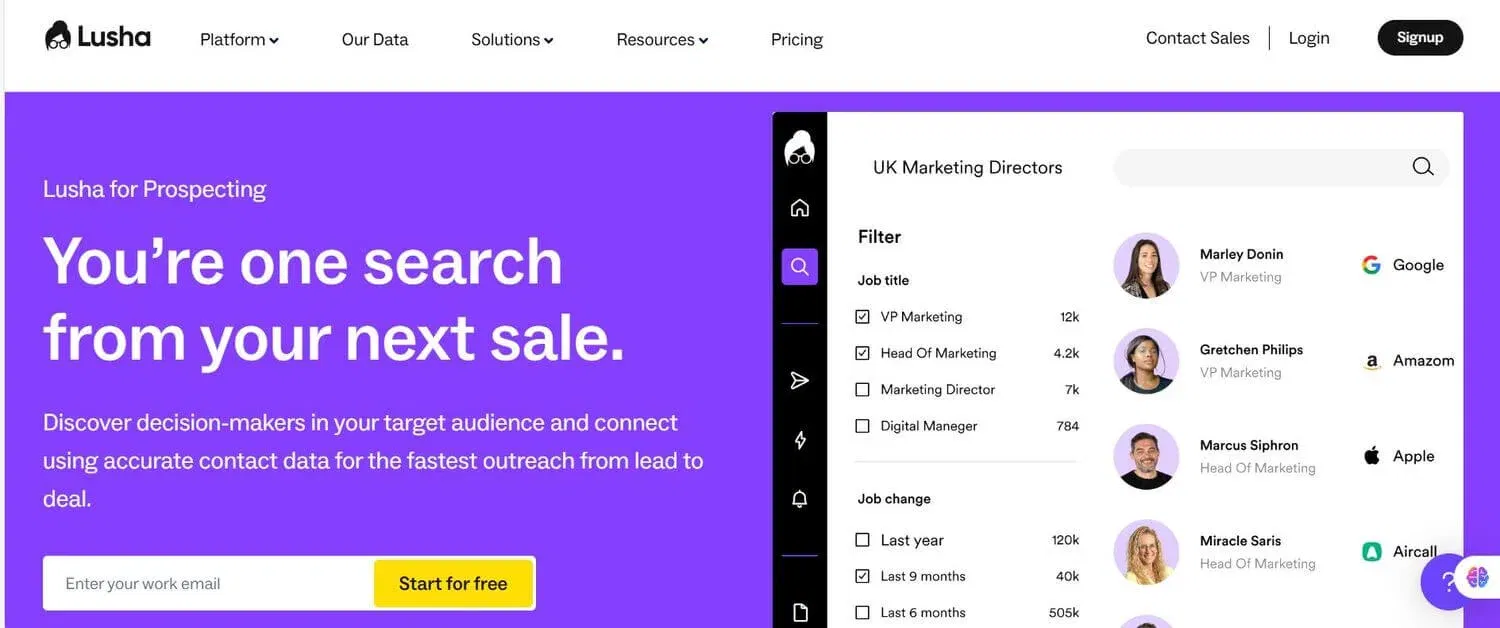Go to the Pricing page
This screenshot has height=628, width=1500.
[x=797, y=40]
